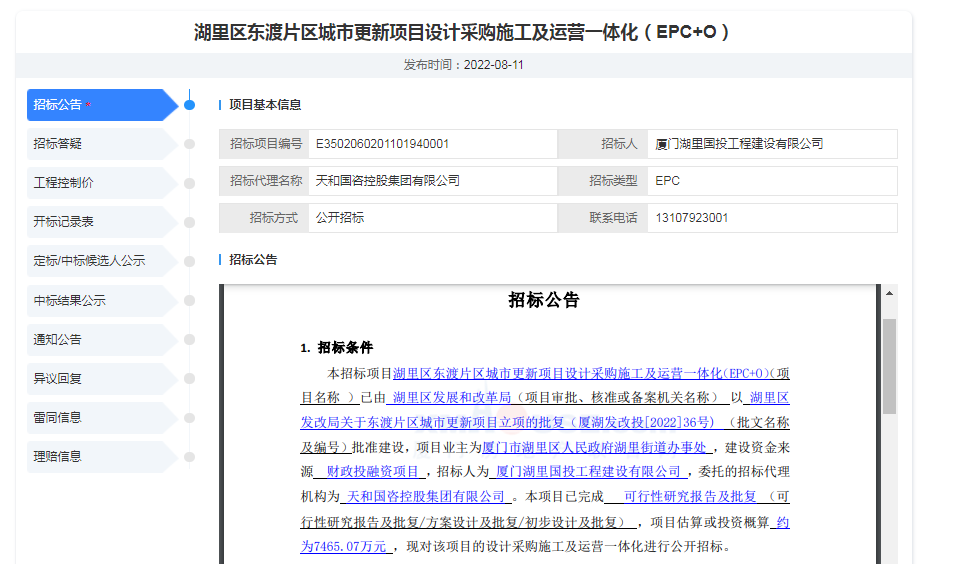Click the document scrollbar up arrow
Viewport: 962px width, 564px height.
[889, 293]
